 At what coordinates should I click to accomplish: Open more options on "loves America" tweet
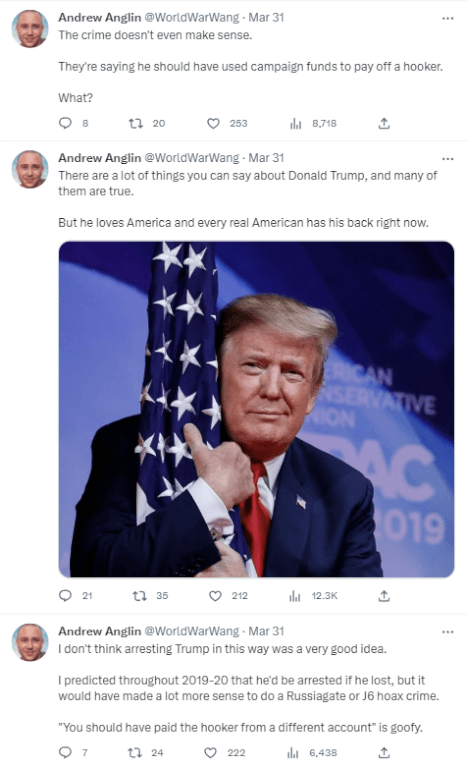click(447, 159)
